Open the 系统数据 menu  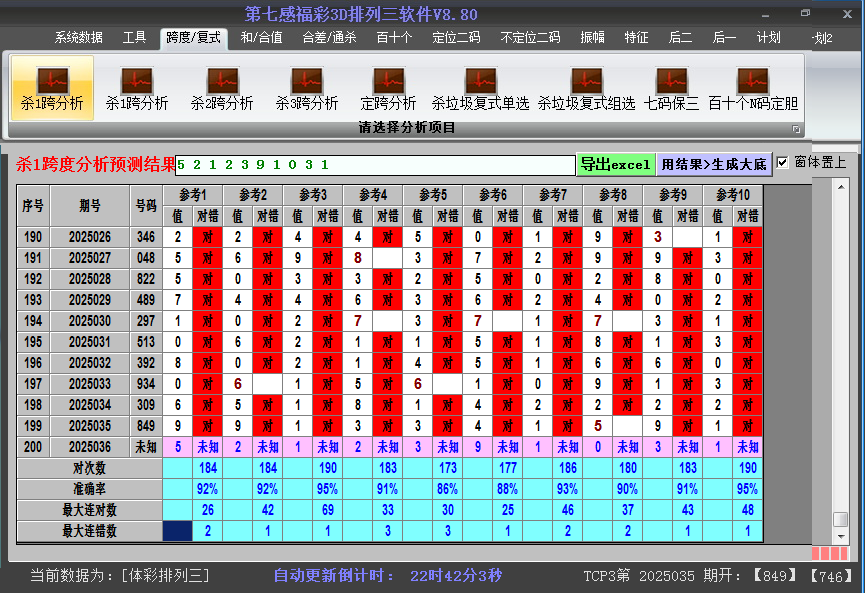(78, 38)
